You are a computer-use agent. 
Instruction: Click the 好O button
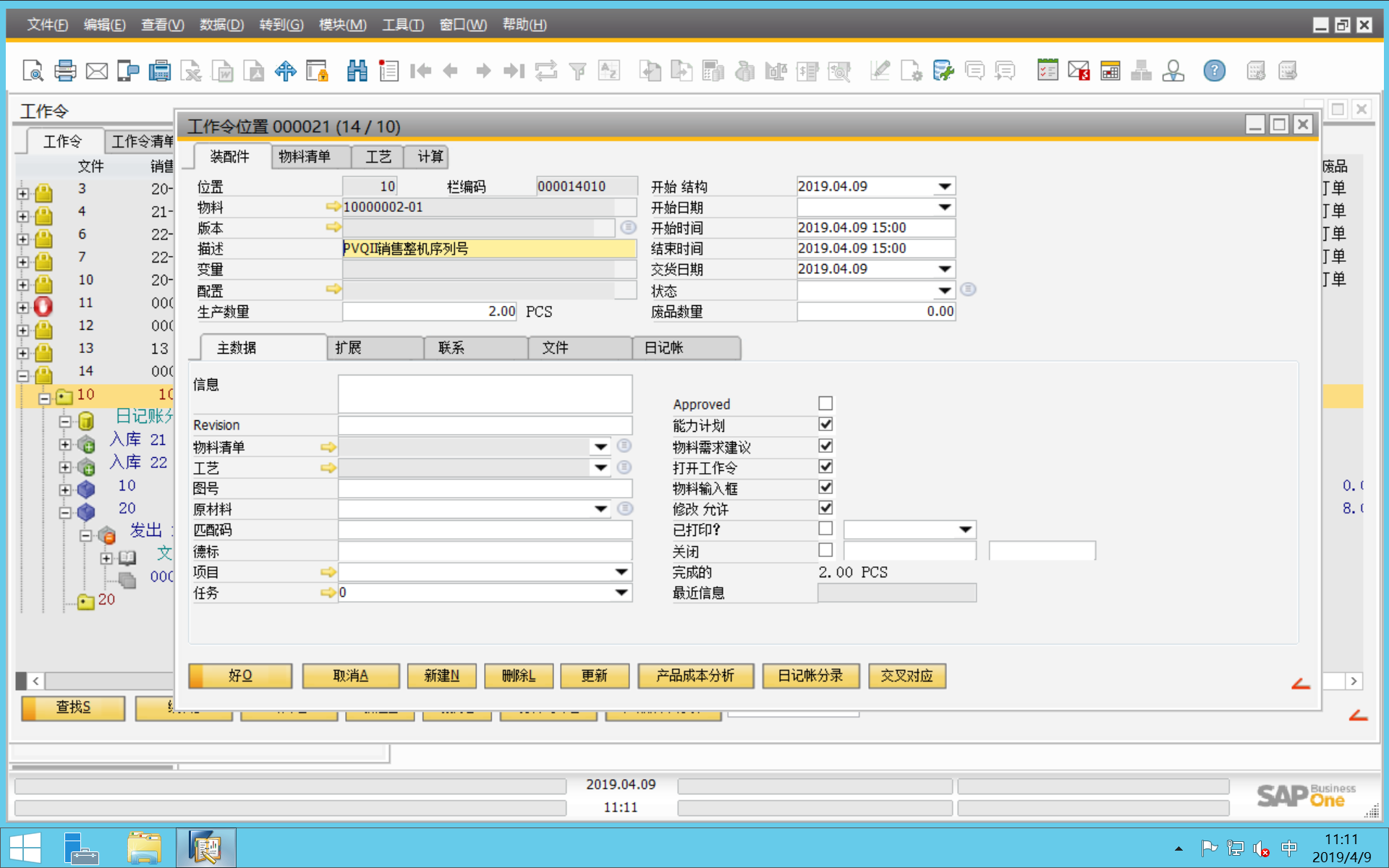point(240,676)
